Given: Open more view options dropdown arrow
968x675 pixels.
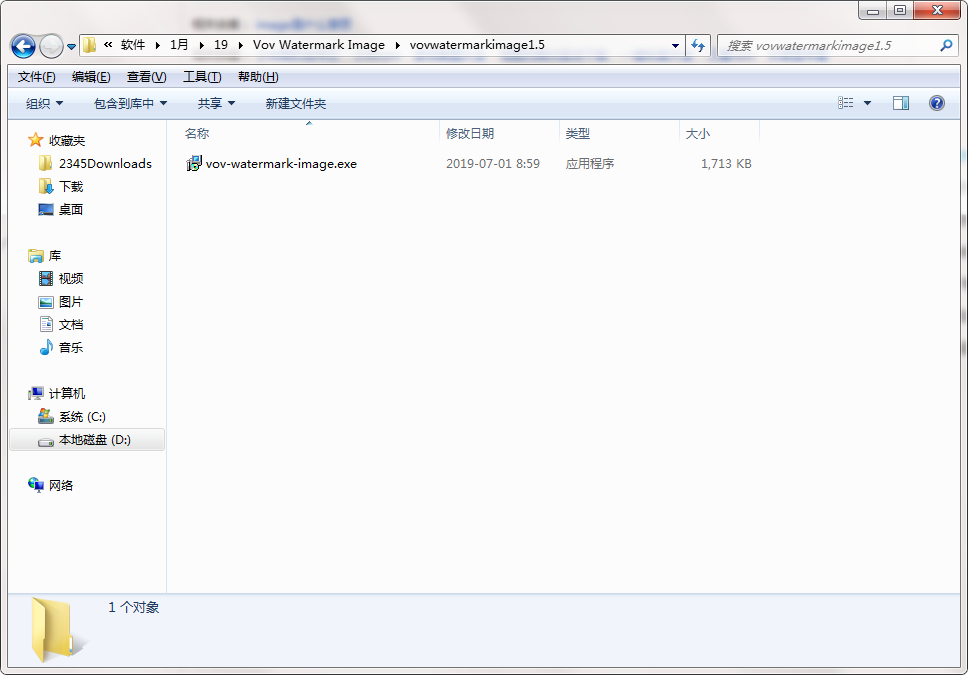Looking at the screenshot, I should click(x=867, y=103).
